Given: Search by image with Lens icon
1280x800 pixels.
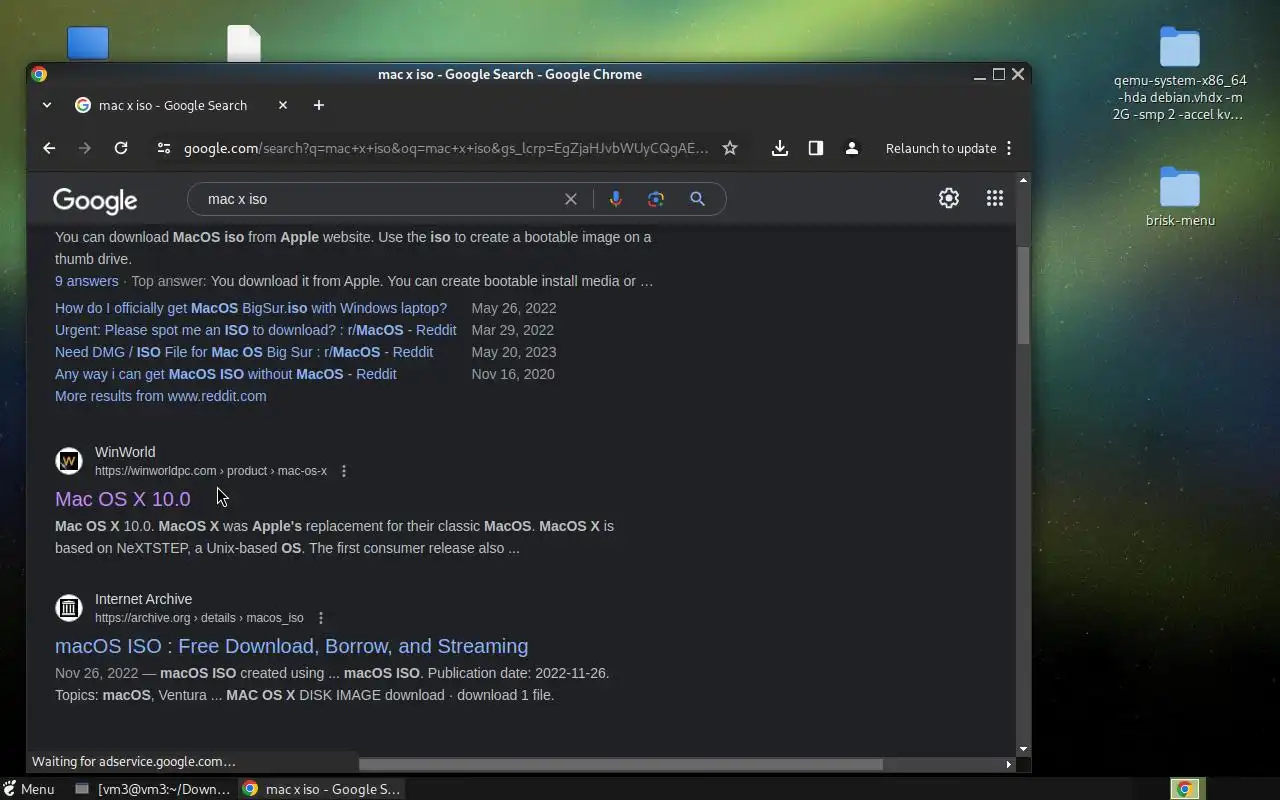Looking at the screenshot, I should pos(656,199).
